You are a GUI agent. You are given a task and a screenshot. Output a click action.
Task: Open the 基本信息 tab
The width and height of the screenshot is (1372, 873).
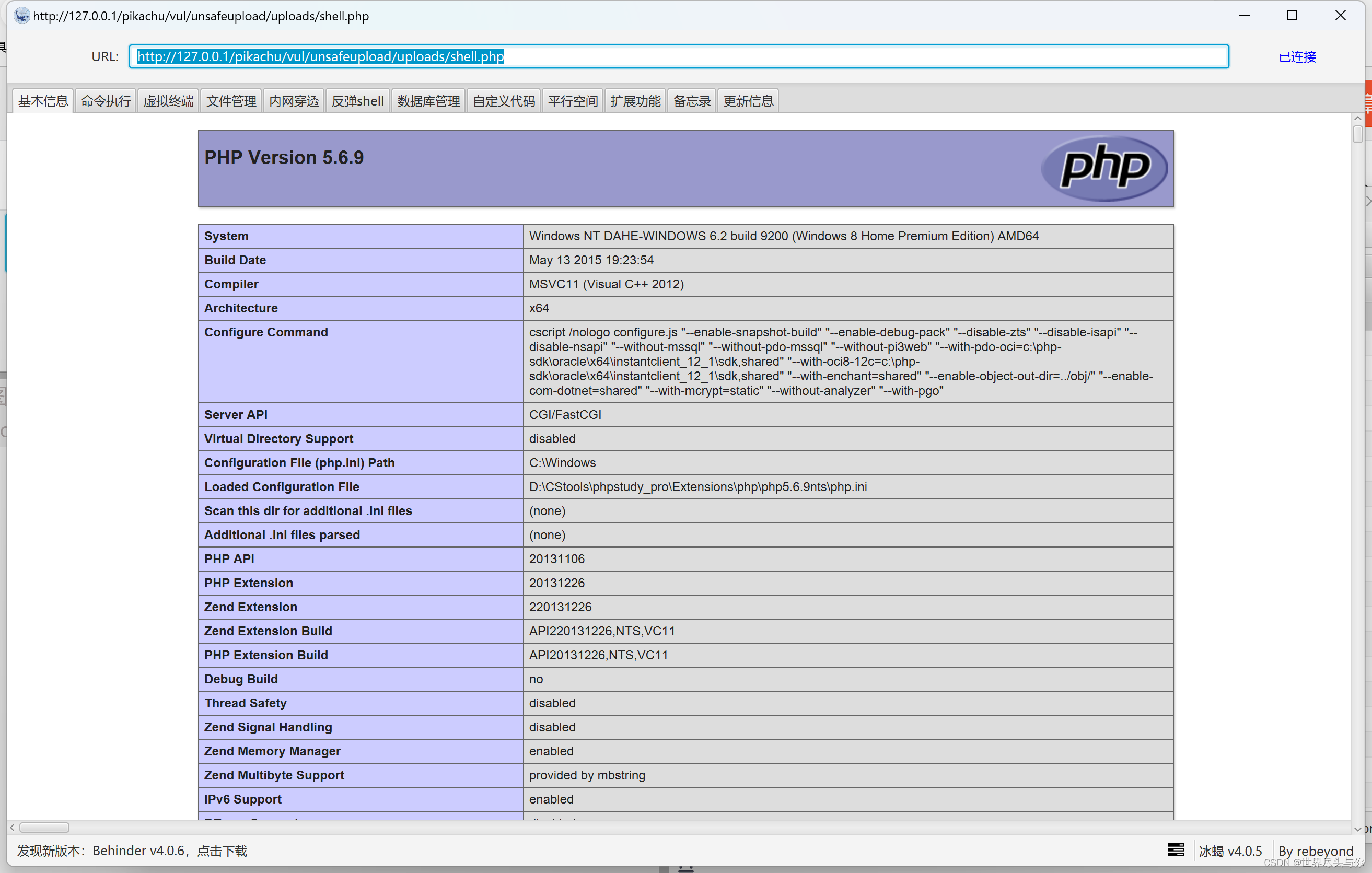(43, 101)
